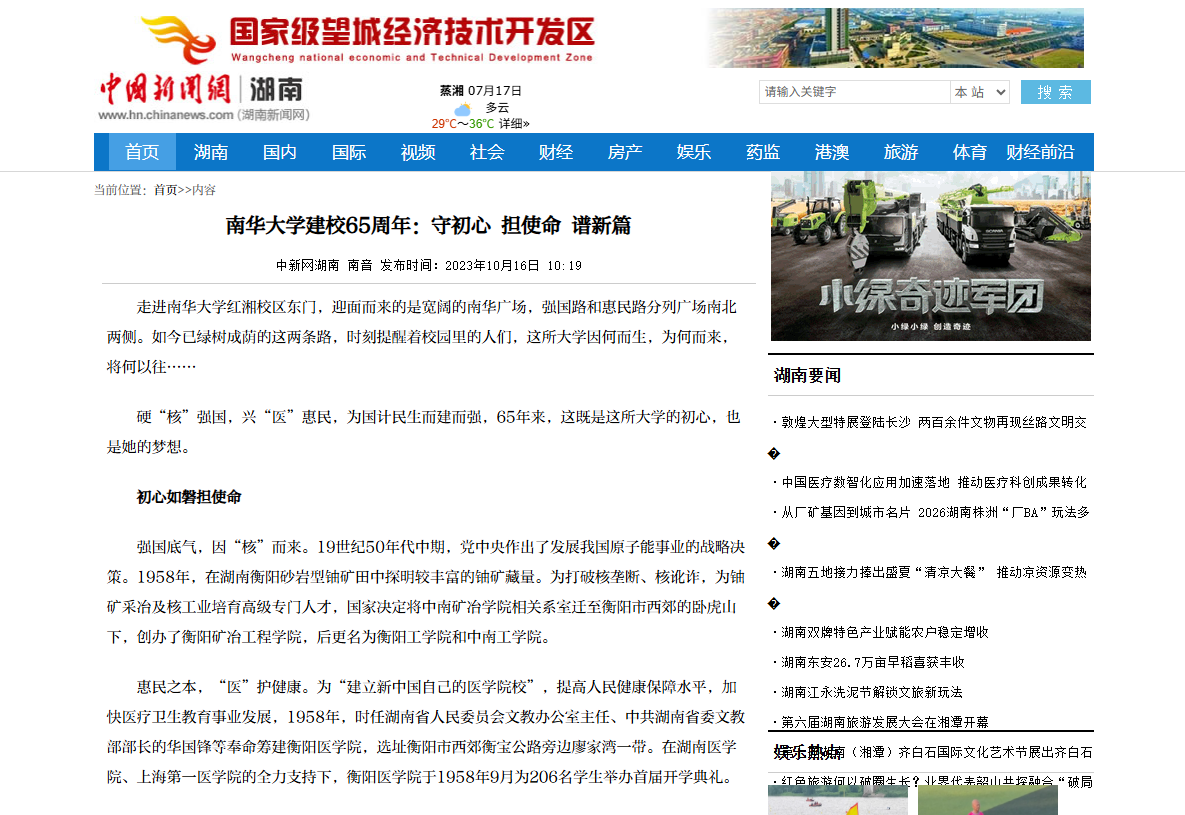Open the 国内 navigation tab
The width and height of the screenshot is (1185, 815).
pyautogui.click(x=280, y=152)
